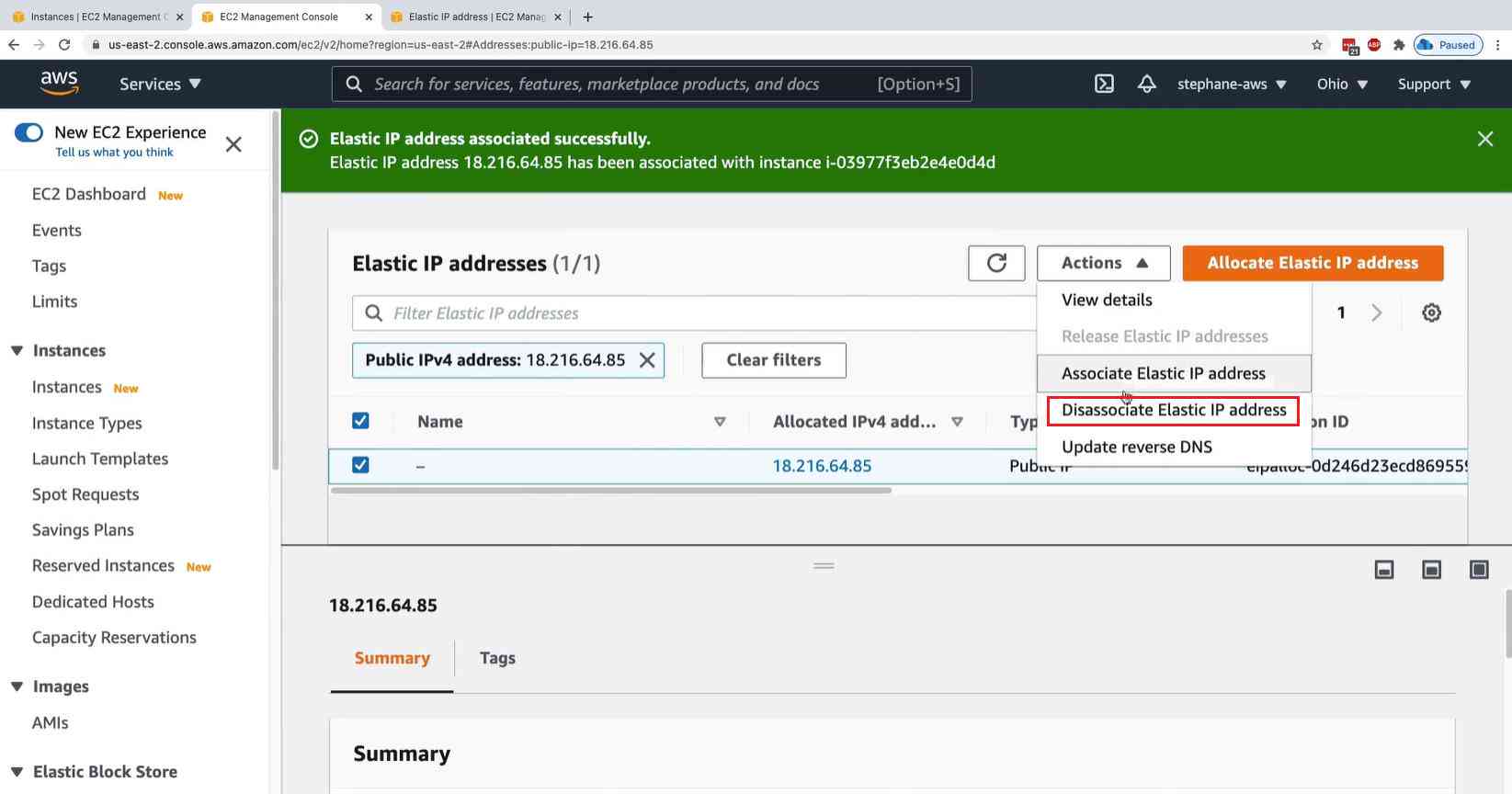
Task: Click the horizontal table scrollbar
Action: [x=610, y=491]
